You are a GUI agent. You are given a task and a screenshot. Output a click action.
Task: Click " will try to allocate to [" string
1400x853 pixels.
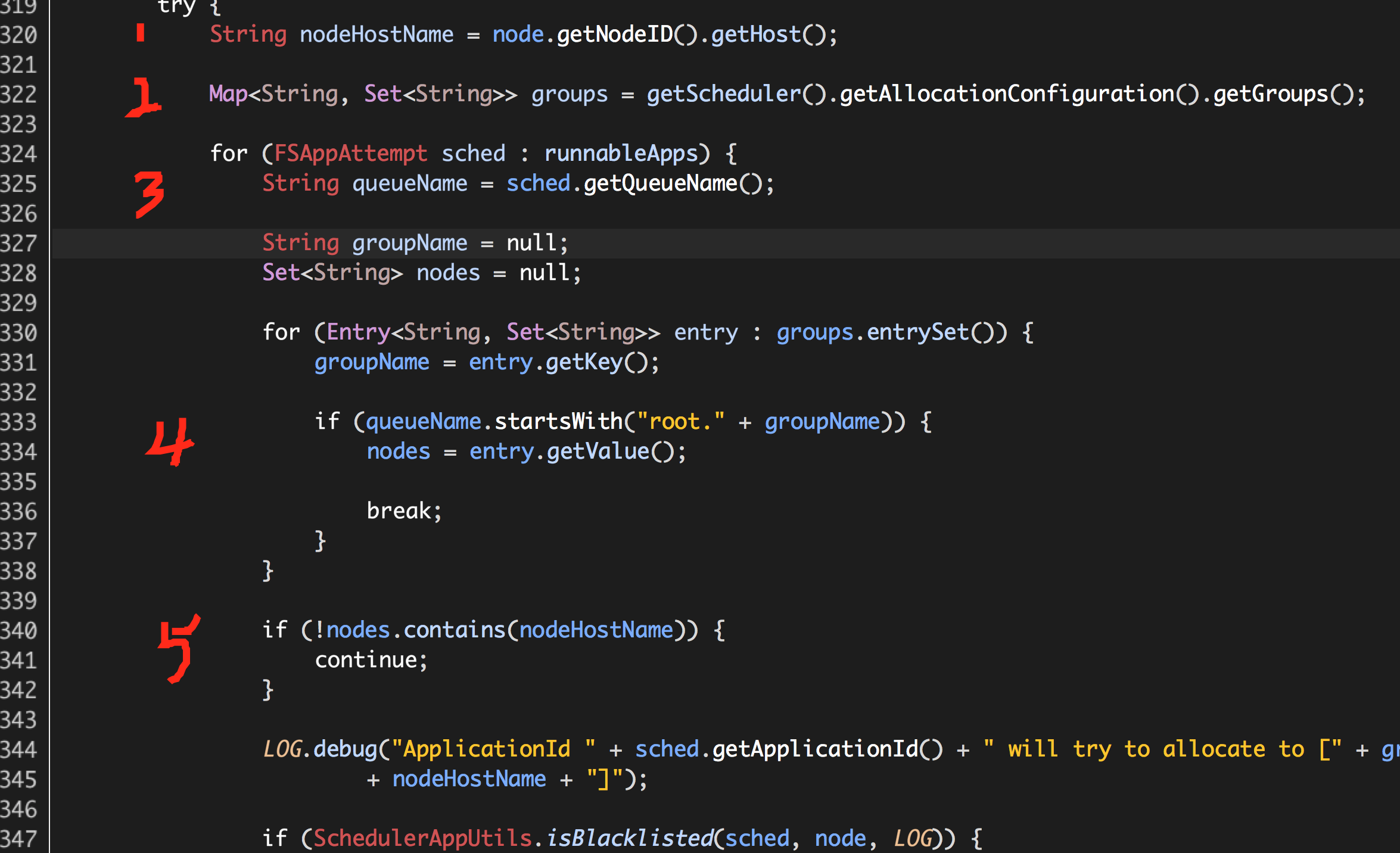[1162, 749]
